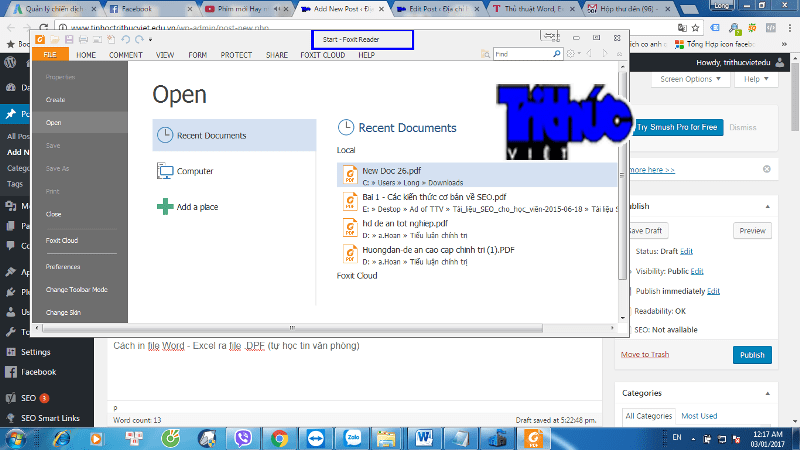Open TeamViewer from the taskbar
Viewport: 800px width, 450px height.
coord(316,438)
